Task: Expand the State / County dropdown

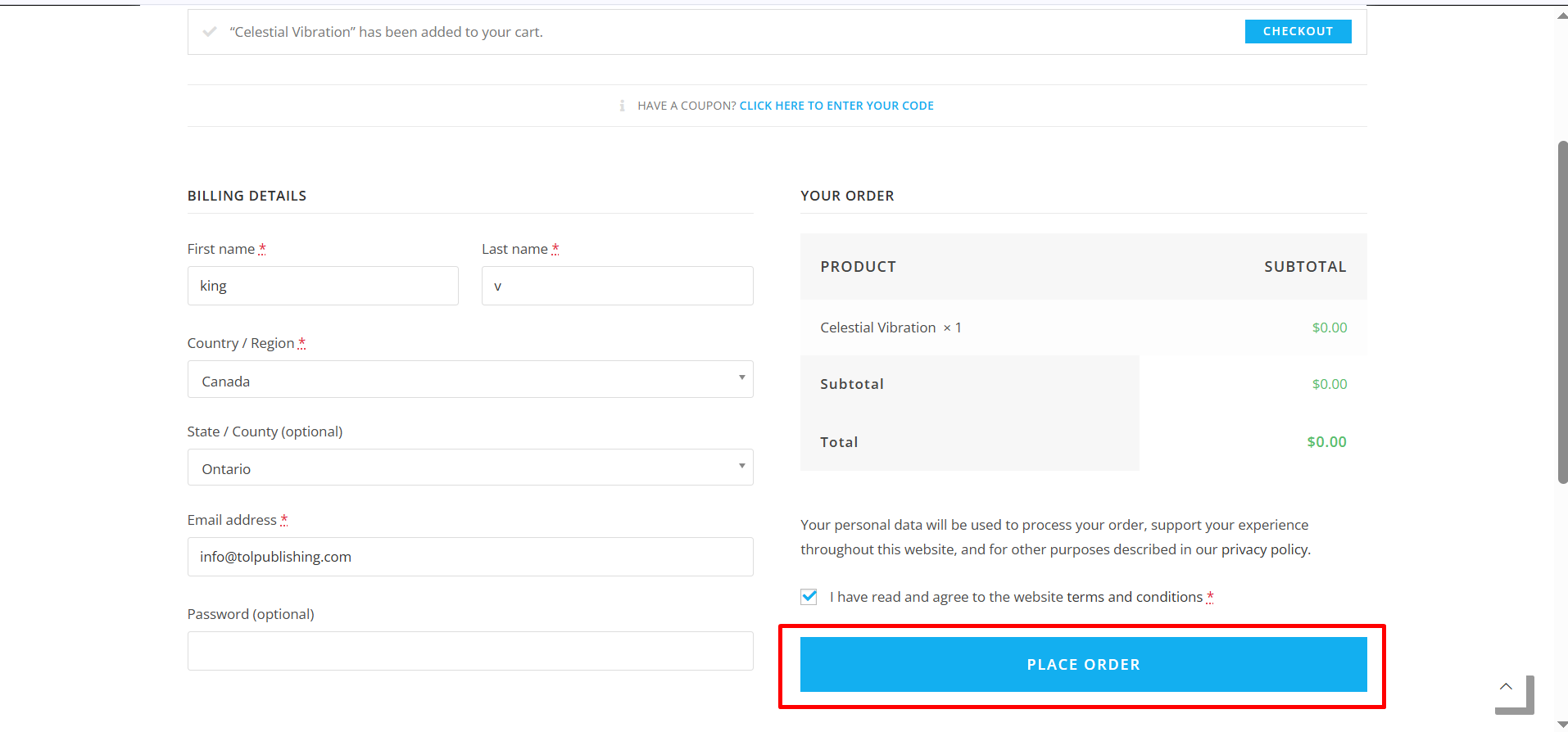Action: (x=470, y=468)
